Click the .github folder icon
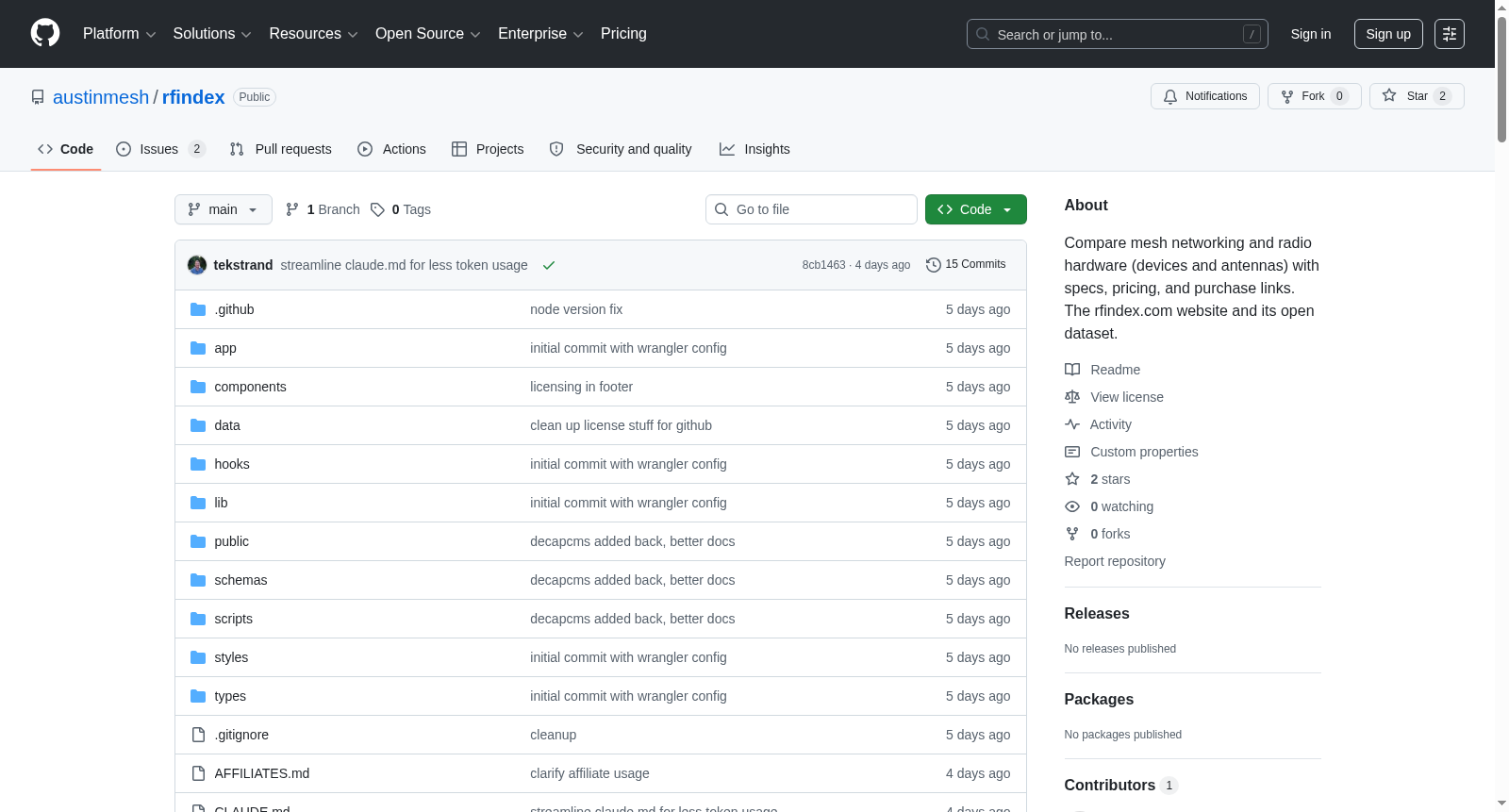The width and height of the screenshot is (1509, 812). pos(198,309)
